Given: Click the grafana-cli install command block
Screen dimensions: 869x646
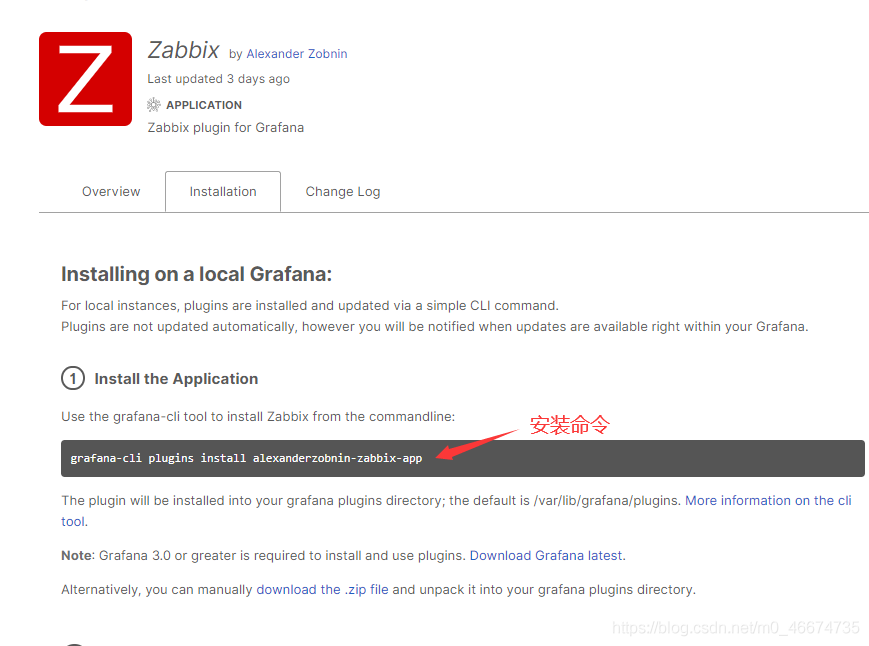Looking at the screenshot, I should (x=462, y=459).
